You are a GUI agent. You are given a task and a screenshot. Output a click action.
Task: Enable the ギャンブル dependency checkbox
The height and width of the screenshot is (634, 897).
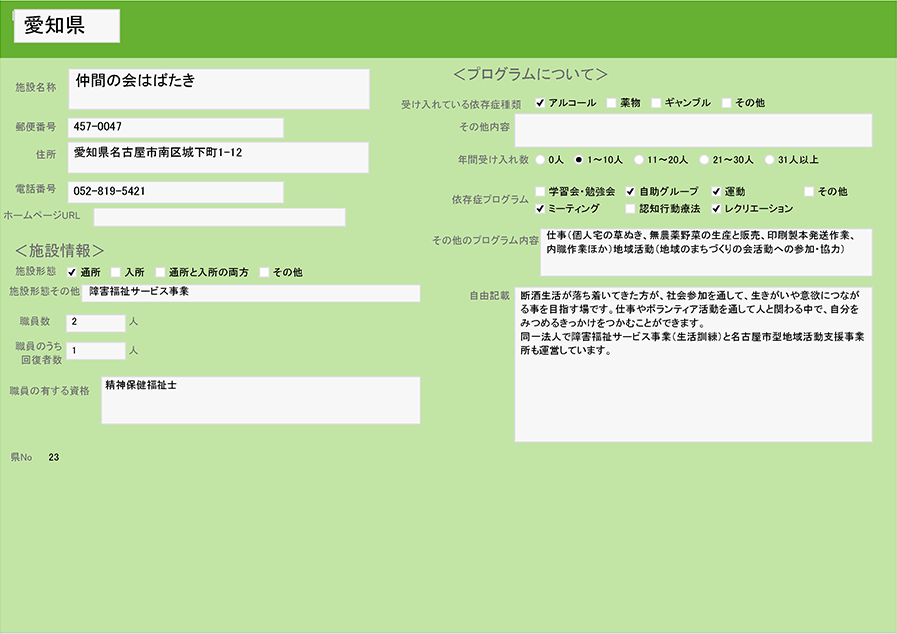[x=657, y=103]
